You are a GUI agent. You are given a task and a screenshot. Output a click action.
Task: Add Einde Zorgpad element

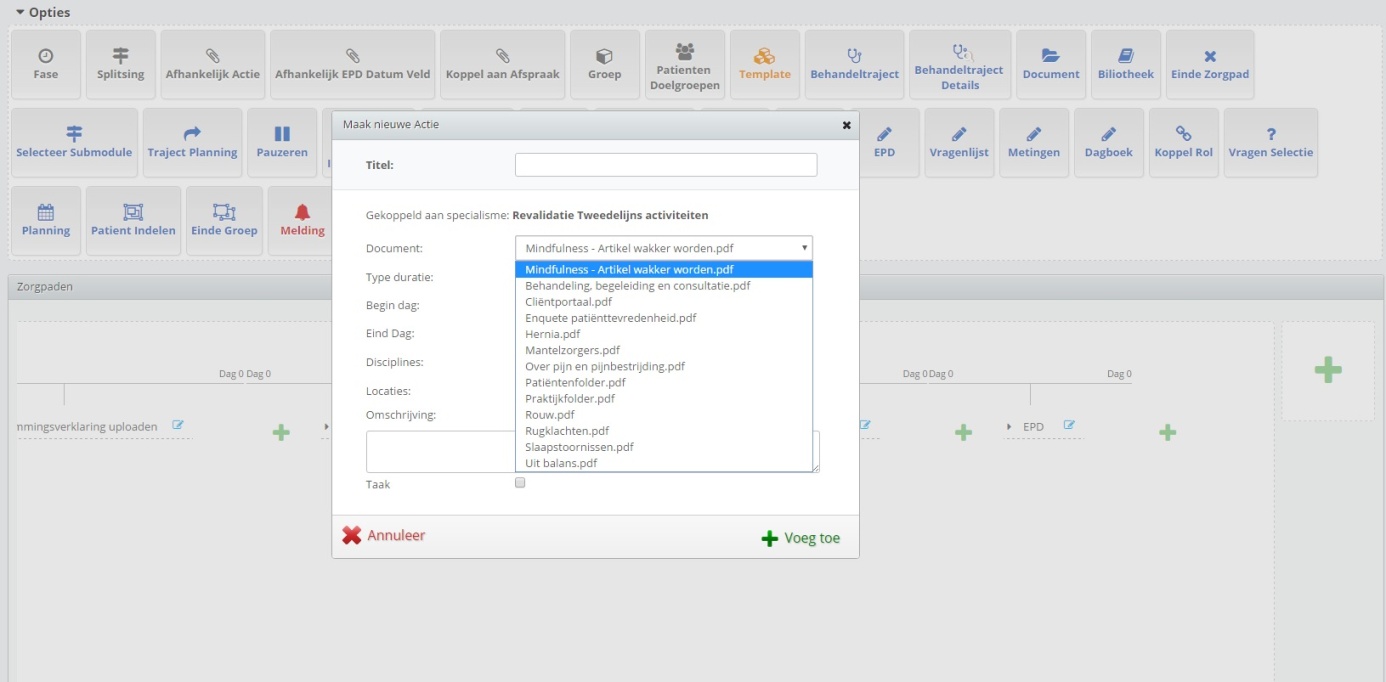pyautogui.click(x=1210, y=65)
